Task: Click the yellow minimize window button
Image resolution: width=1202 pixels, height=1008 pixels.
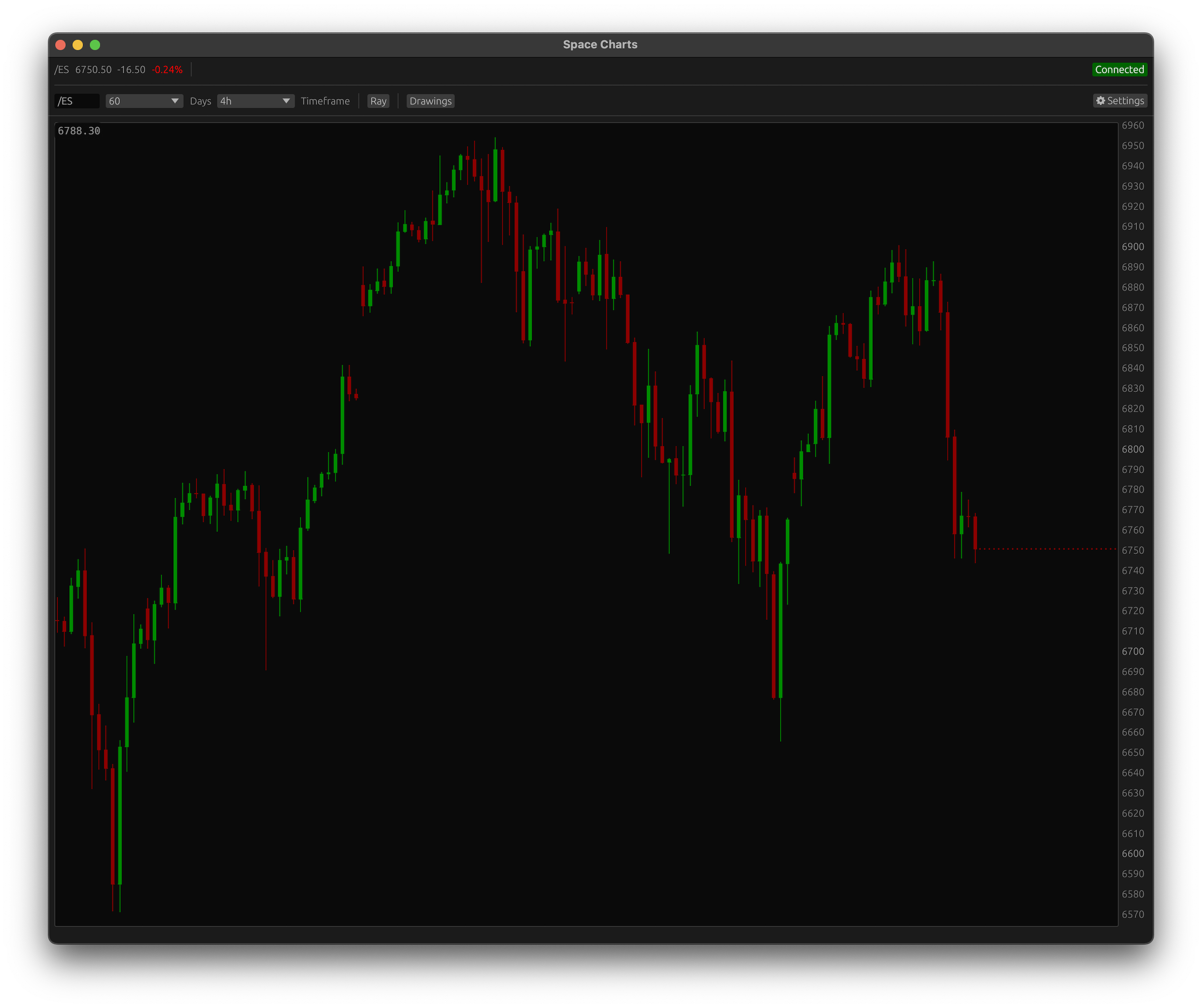Action: 78,45
